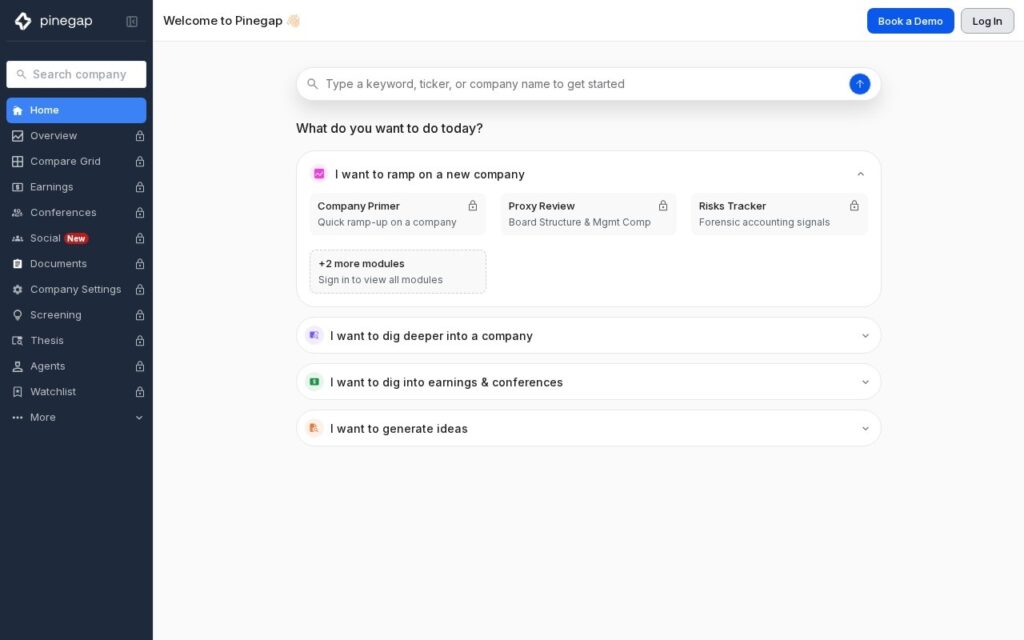The height and width of the screenshot is (640, 1024).
Task: Submit search with the blue arrow button
Action: pyautogui.click(x=859, y=84)
